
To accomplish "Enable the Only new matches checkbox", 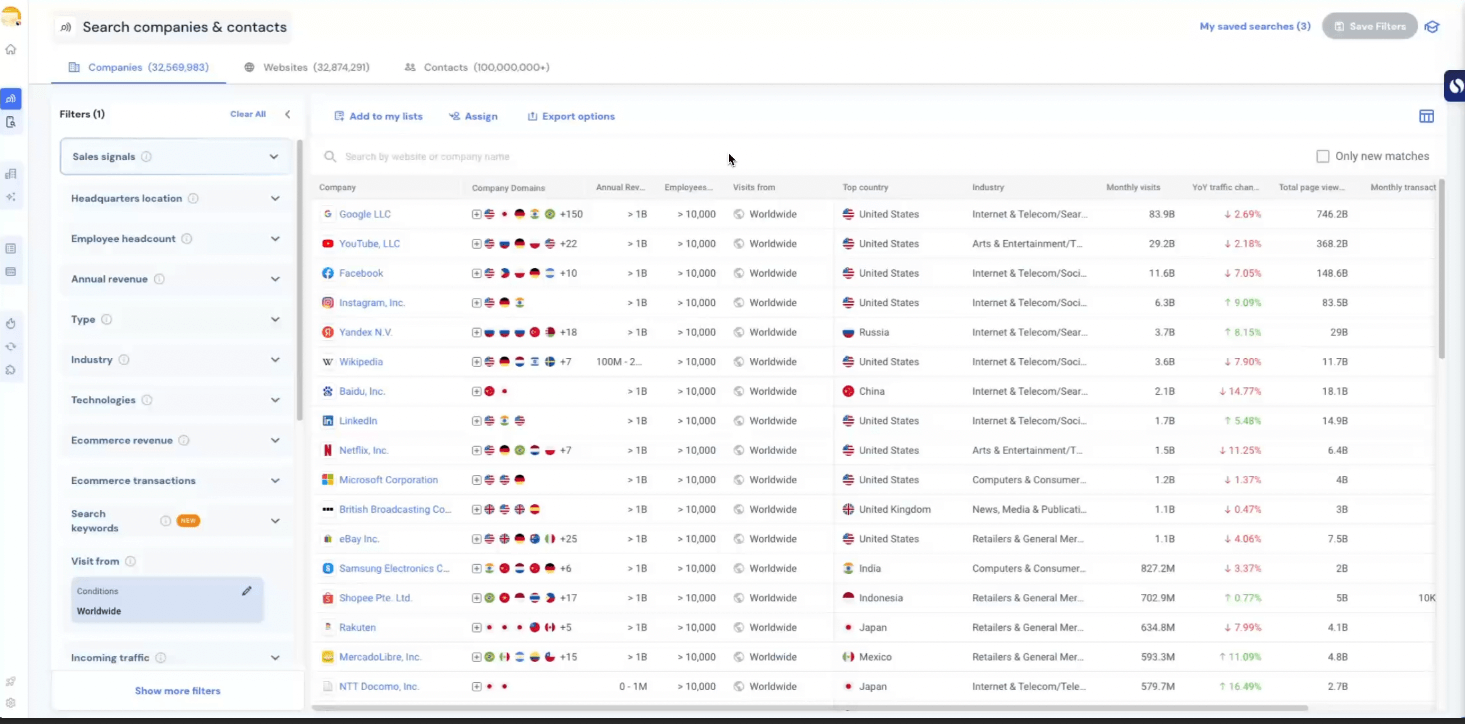I will tap(1322, 155).
